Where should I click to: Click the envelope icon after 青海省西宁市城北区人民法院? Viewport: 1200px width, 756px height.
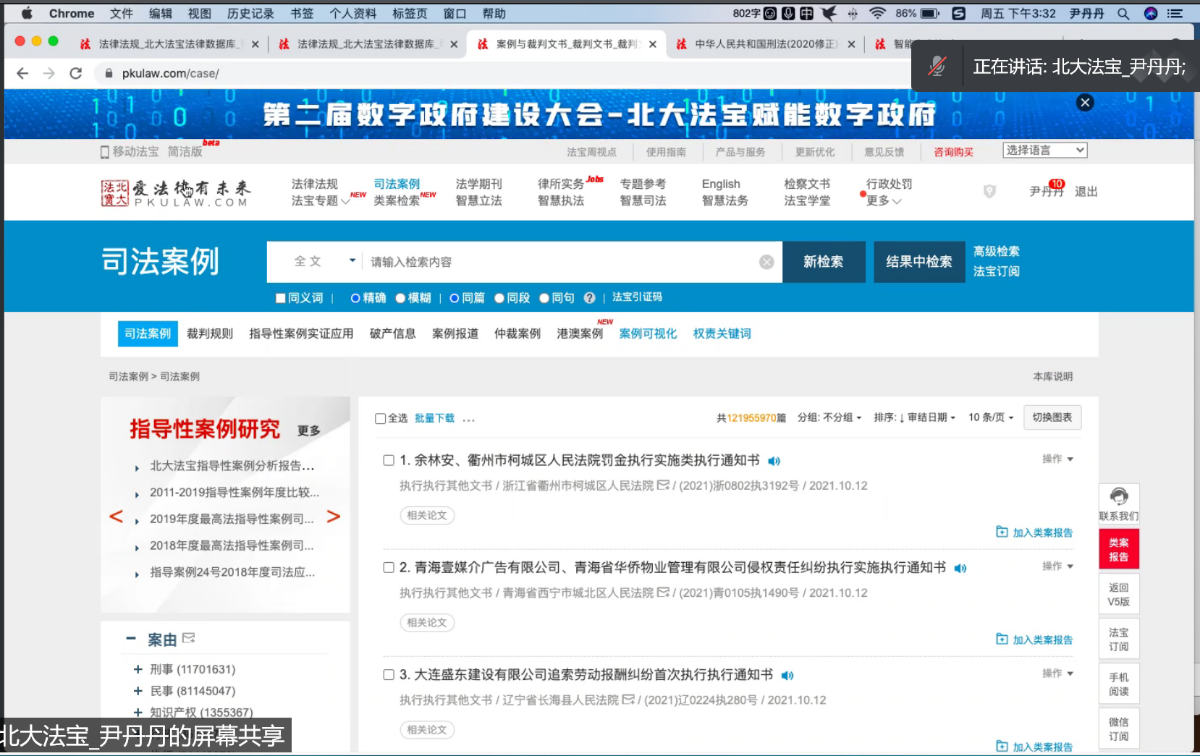[x=663, y=592]
